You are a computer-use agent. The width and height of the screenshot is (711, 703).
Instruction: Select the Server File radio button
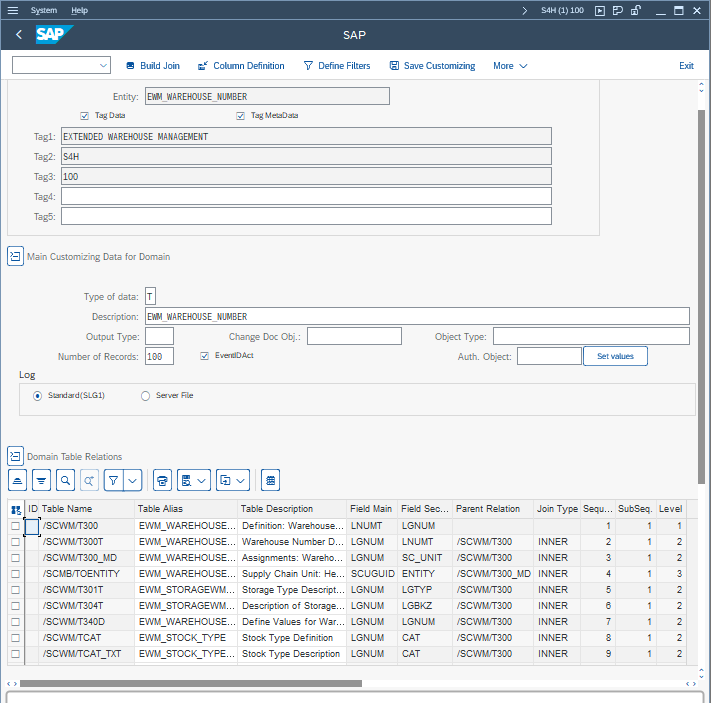(146, 396)
